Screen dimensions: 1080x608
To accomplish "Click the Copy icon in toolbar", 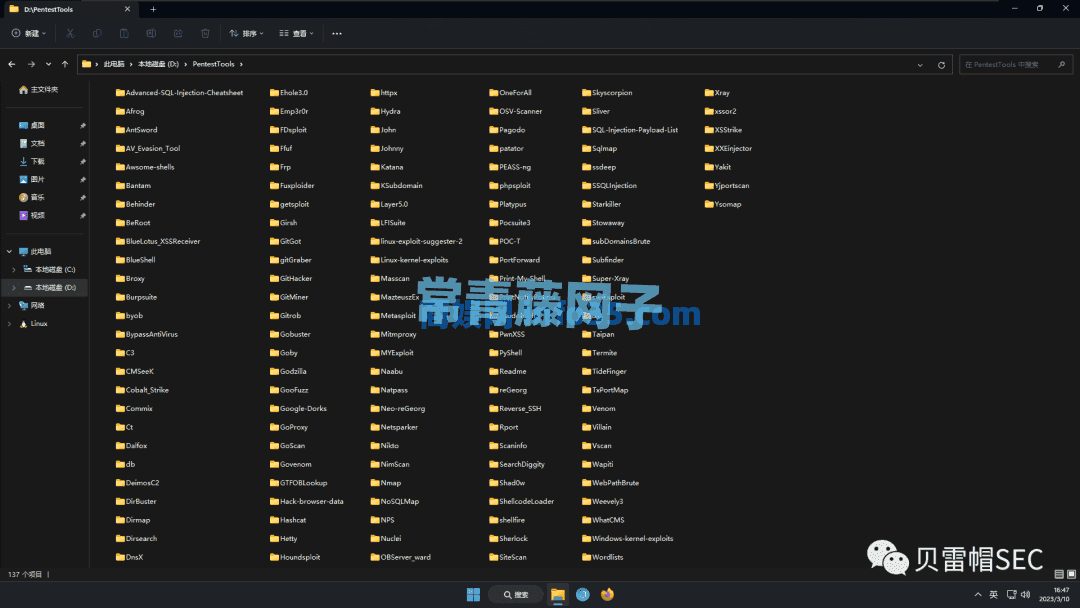I will pos(97,33).
